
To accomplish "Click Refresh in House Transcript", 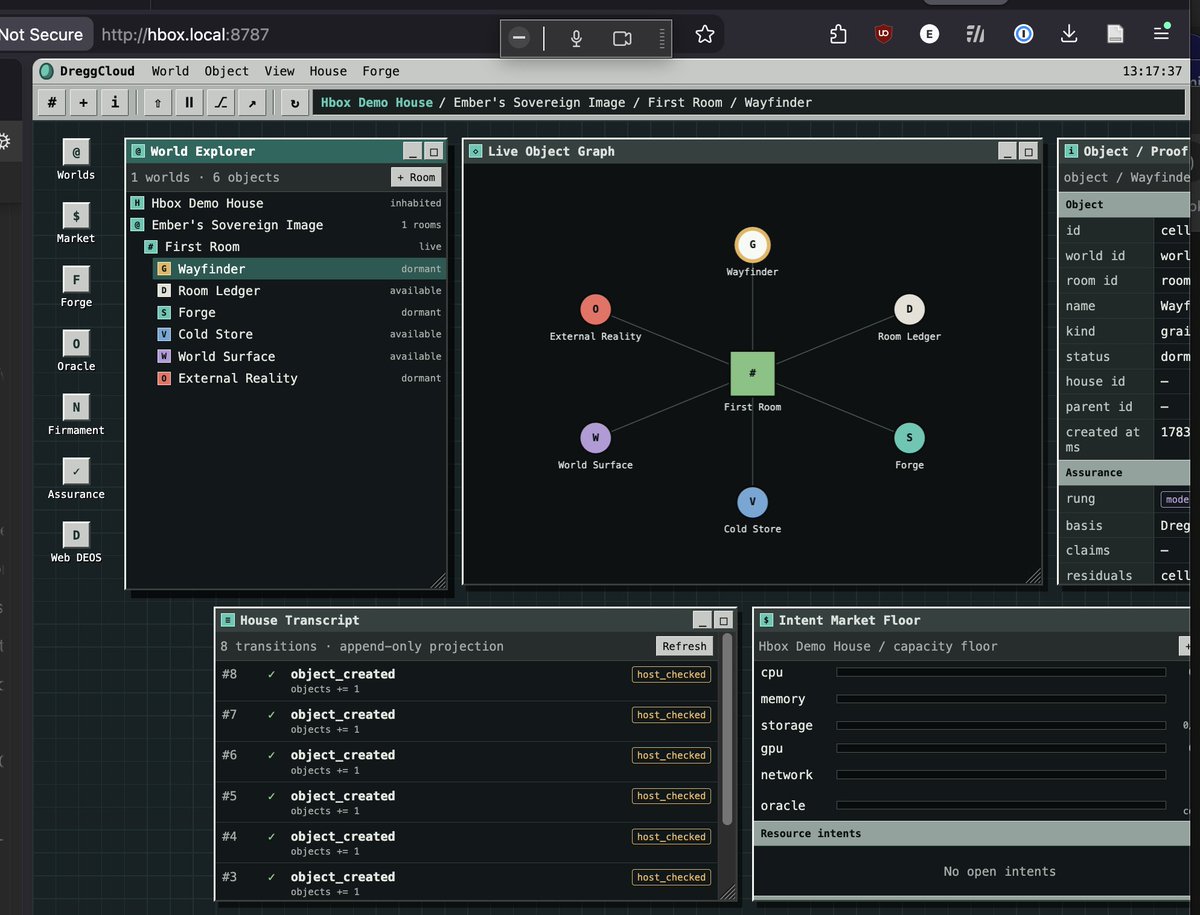I will click(684, 646).
